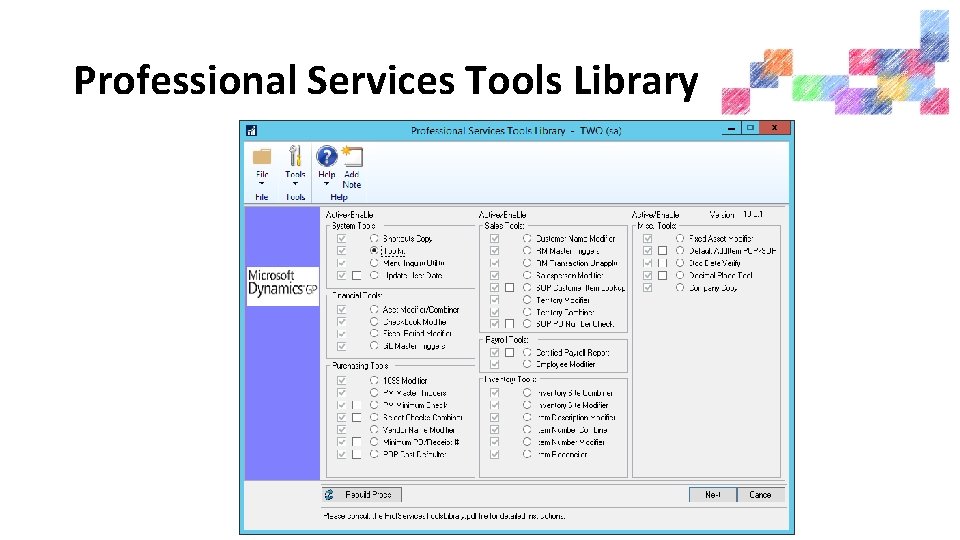Select the 1099 Modifier radio button
Screen dimensions: 960x540
coord(374,380)
